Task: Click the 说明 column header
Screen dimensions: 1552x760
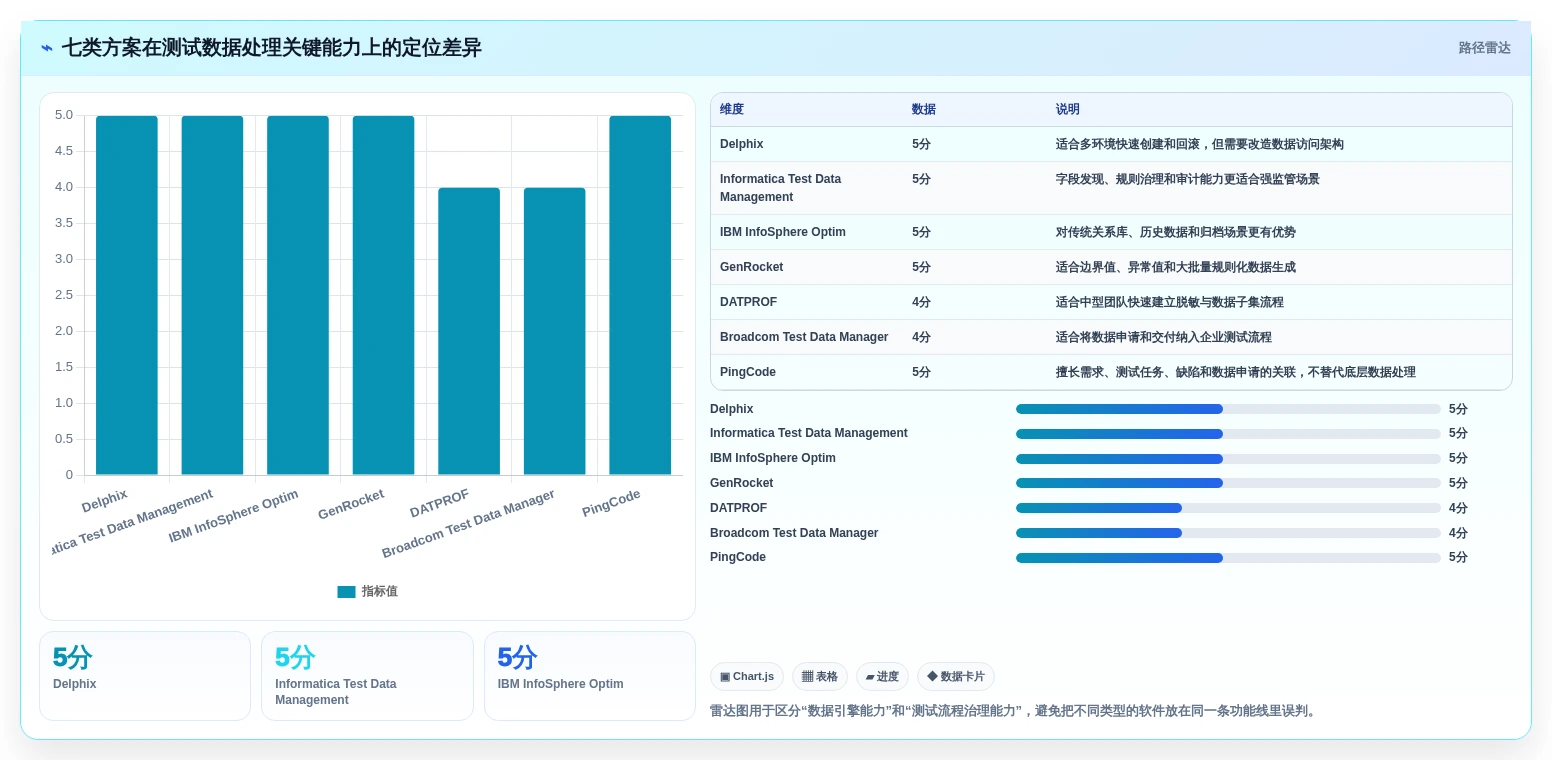Action: pyautogui.click(x=1068, y=110)
